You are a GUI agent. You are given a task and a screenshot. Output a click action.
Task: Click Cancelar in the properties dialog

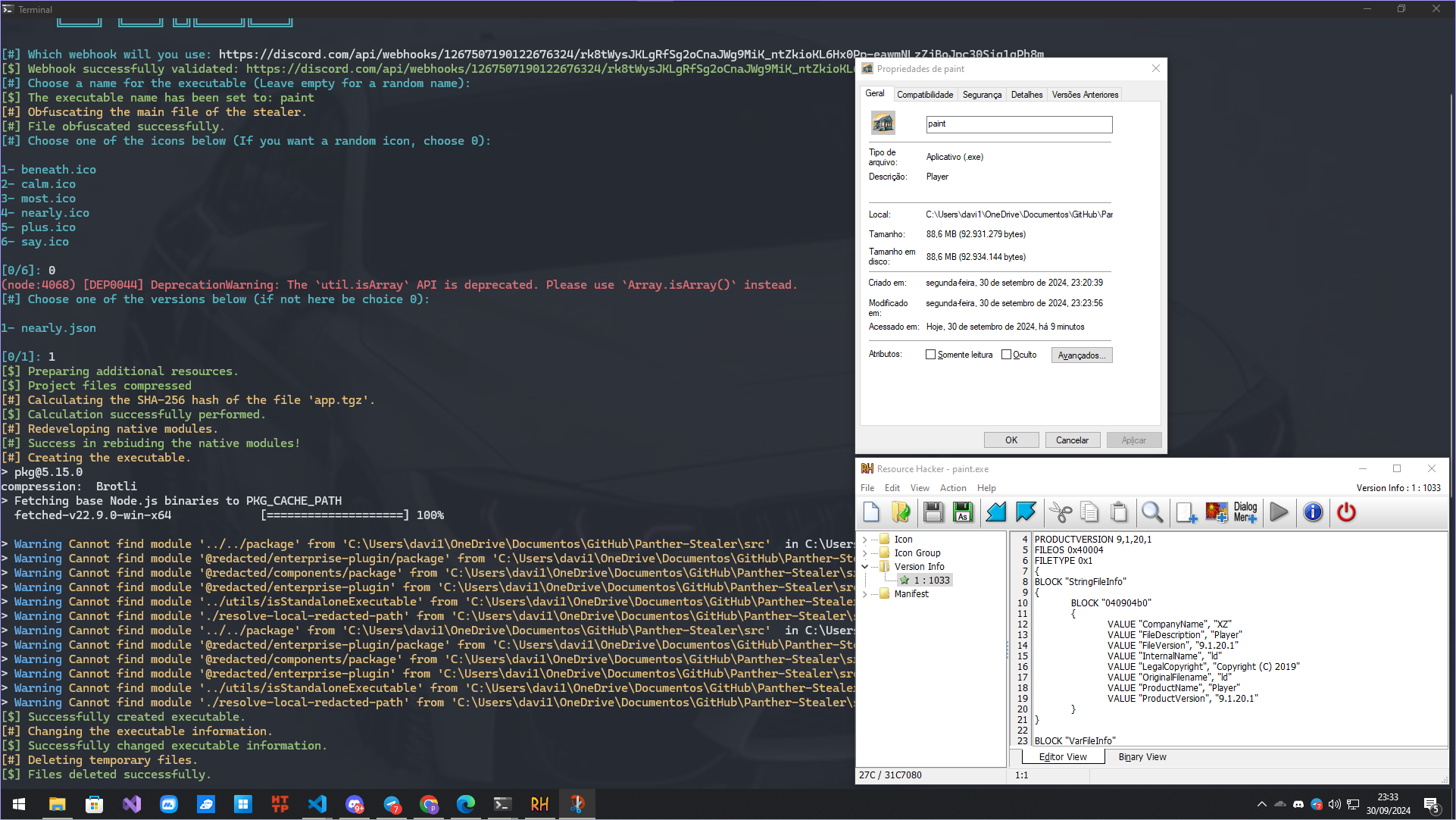tap(1073, 440)
